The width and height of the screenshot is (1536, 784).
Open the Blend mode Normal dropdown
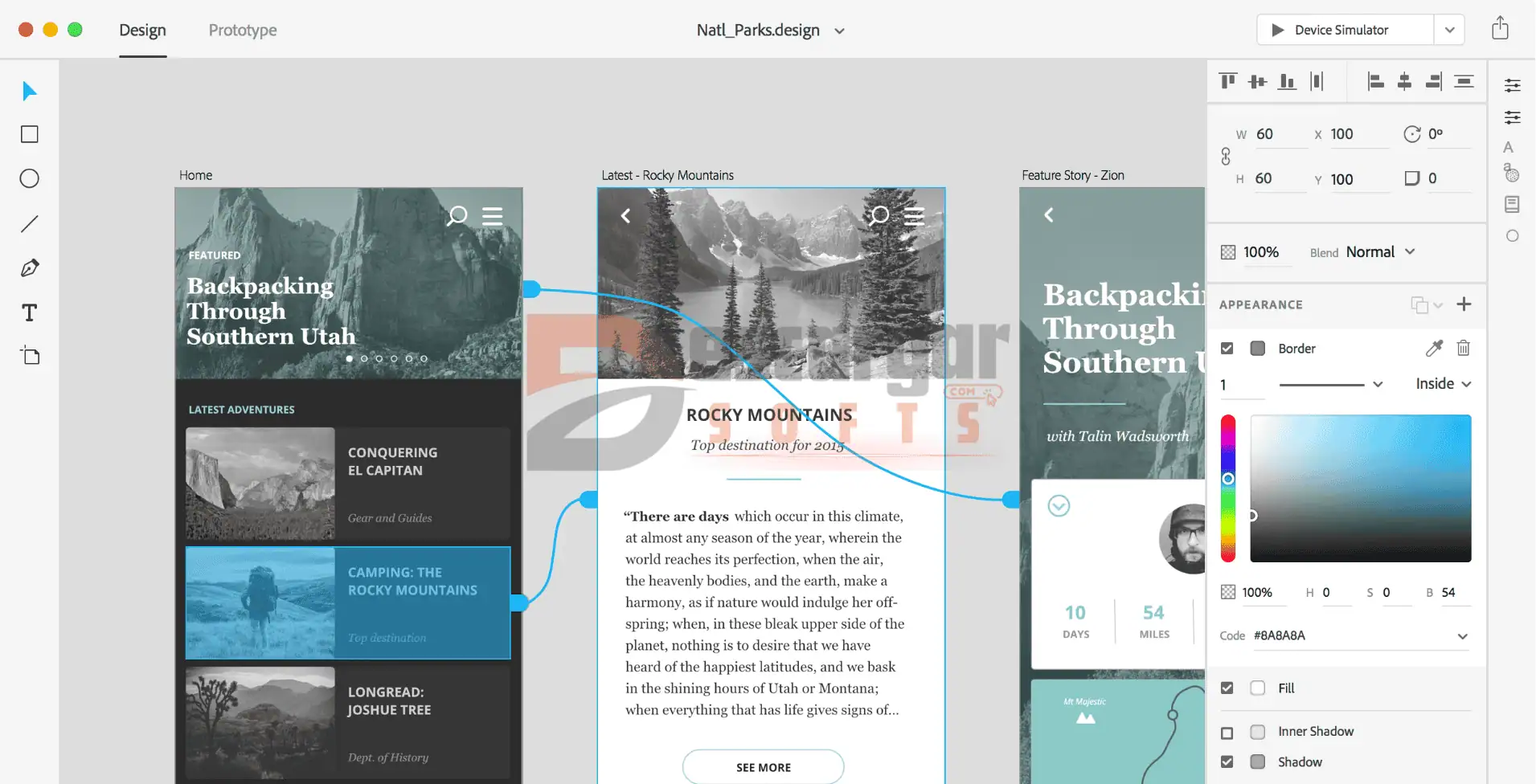(x=1380, y=252)
